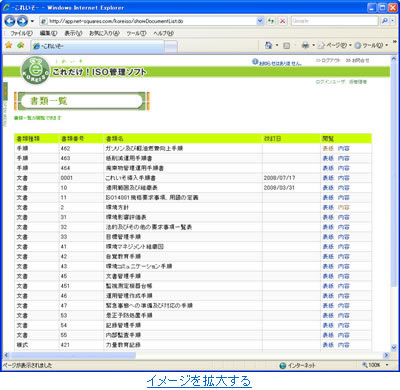Go back with the browser Back arrow

10,21
